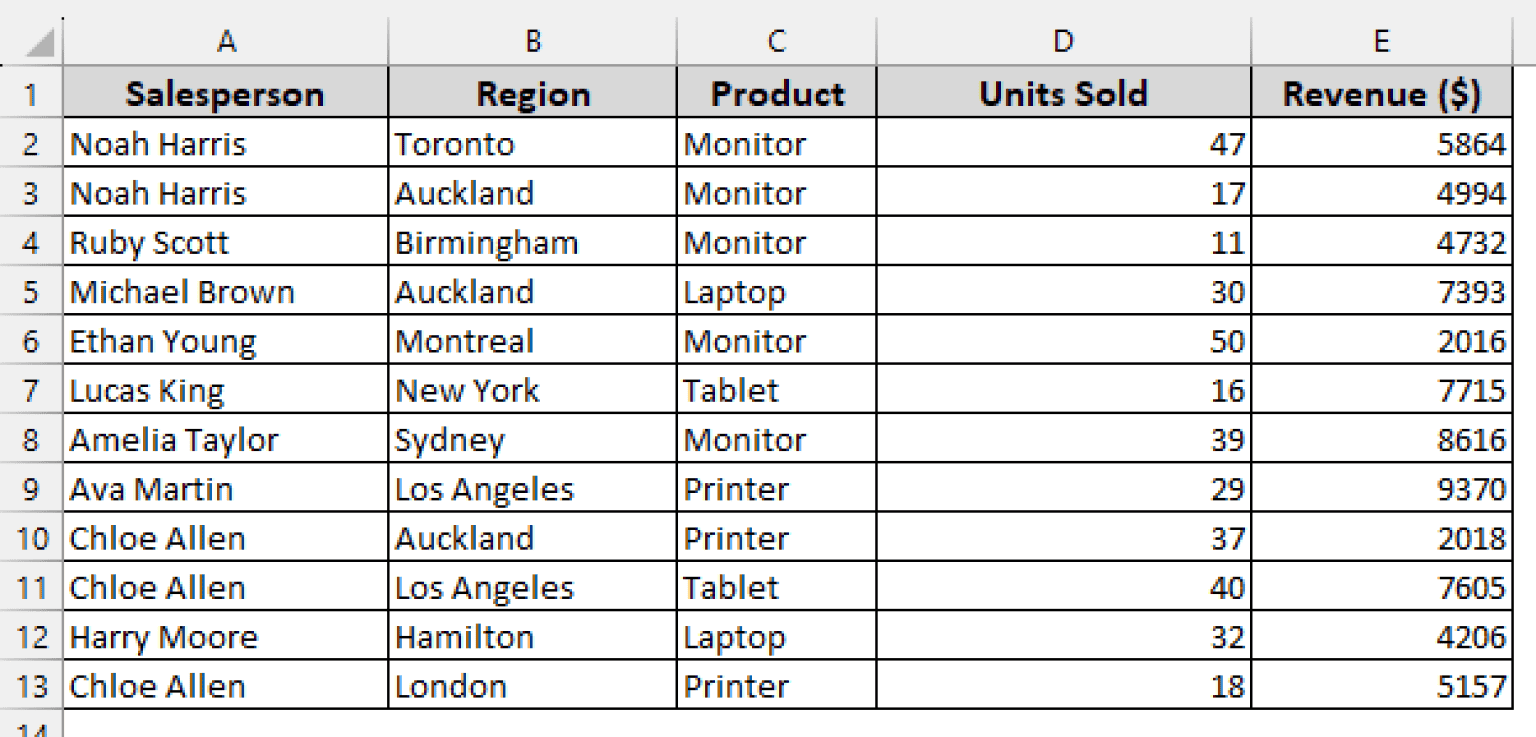Image resolution: width=1536 pixels, height=737 pixels.
Task: Select column A by its header
Action: 226,41
